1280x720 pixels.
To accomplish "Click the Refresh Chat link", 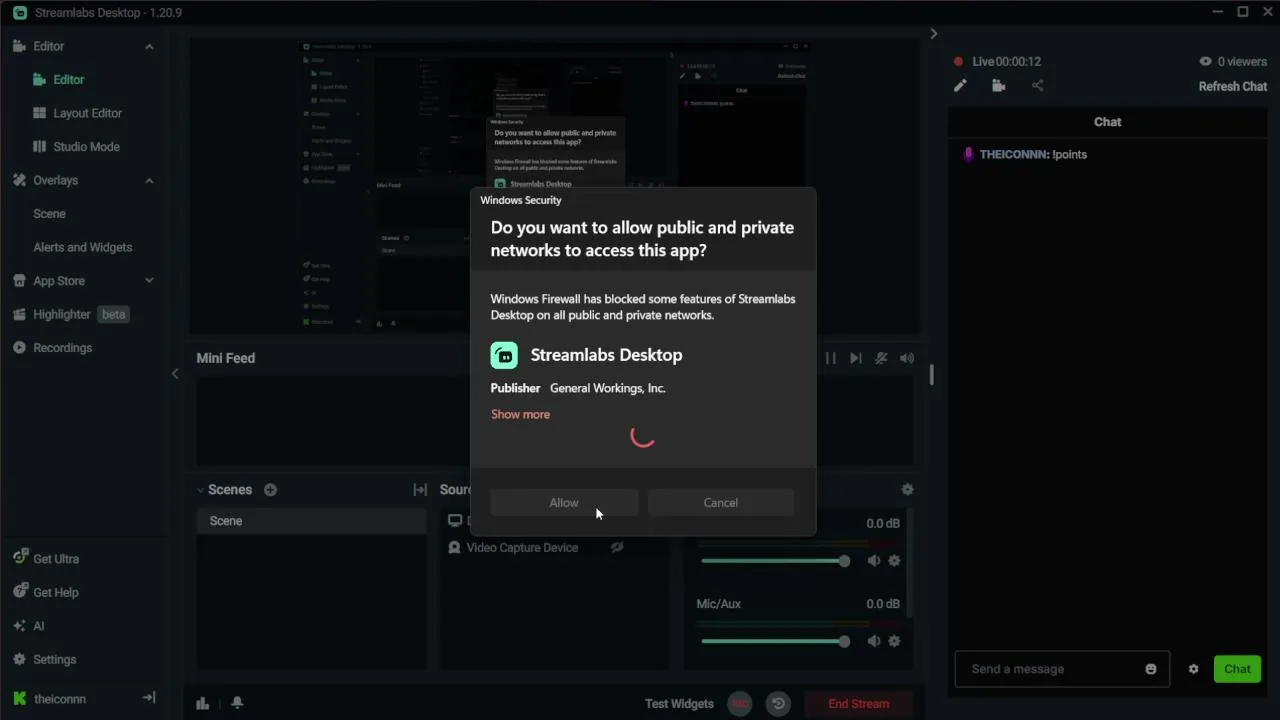I will [1233, 87].
